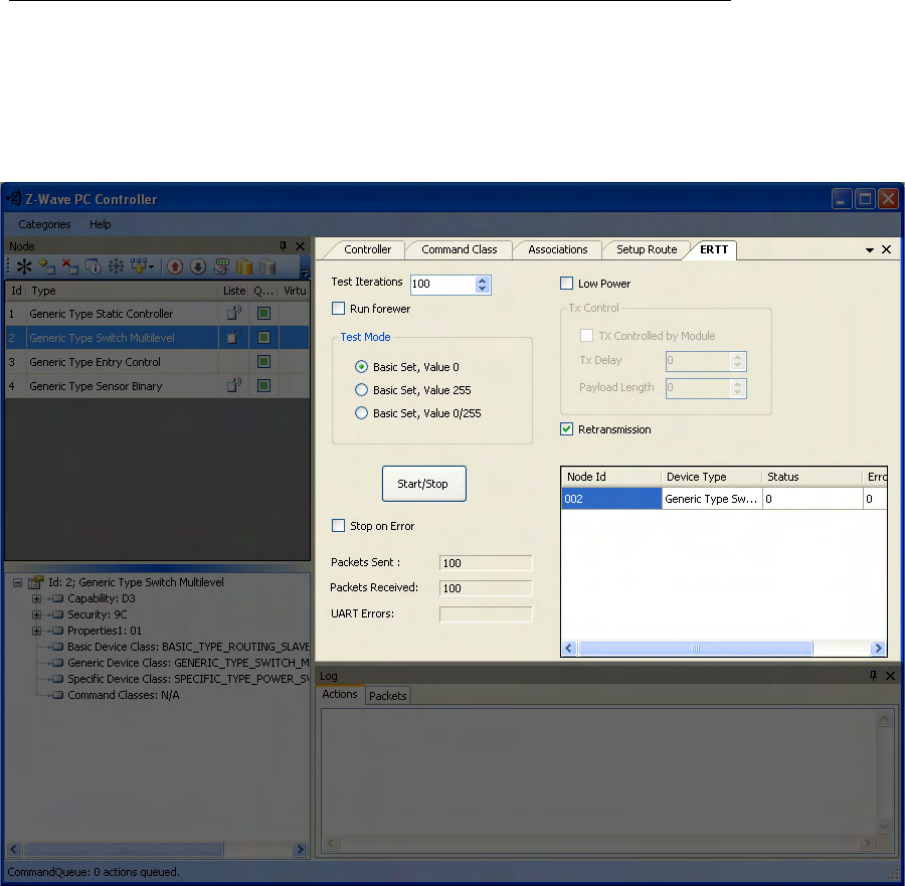Click the node info icon in Node toolbar
Image resolution: width=905 pixels, height=886 pixels.
(x=93, y=267)
